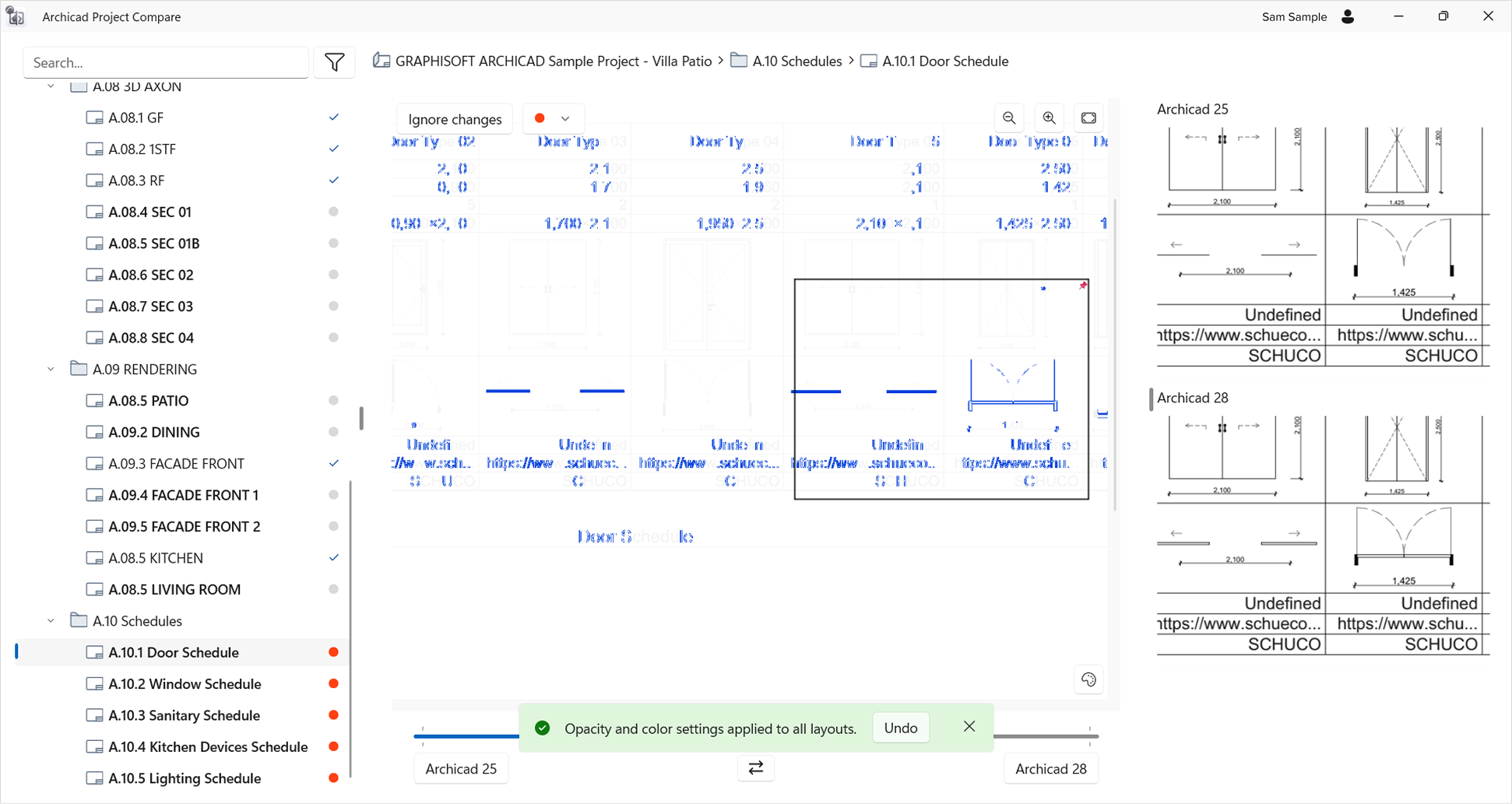Viewport: 1512px width, 804px height.
Task: Open the Sam Sample user account icon
Action: [x=1348, y=16]
